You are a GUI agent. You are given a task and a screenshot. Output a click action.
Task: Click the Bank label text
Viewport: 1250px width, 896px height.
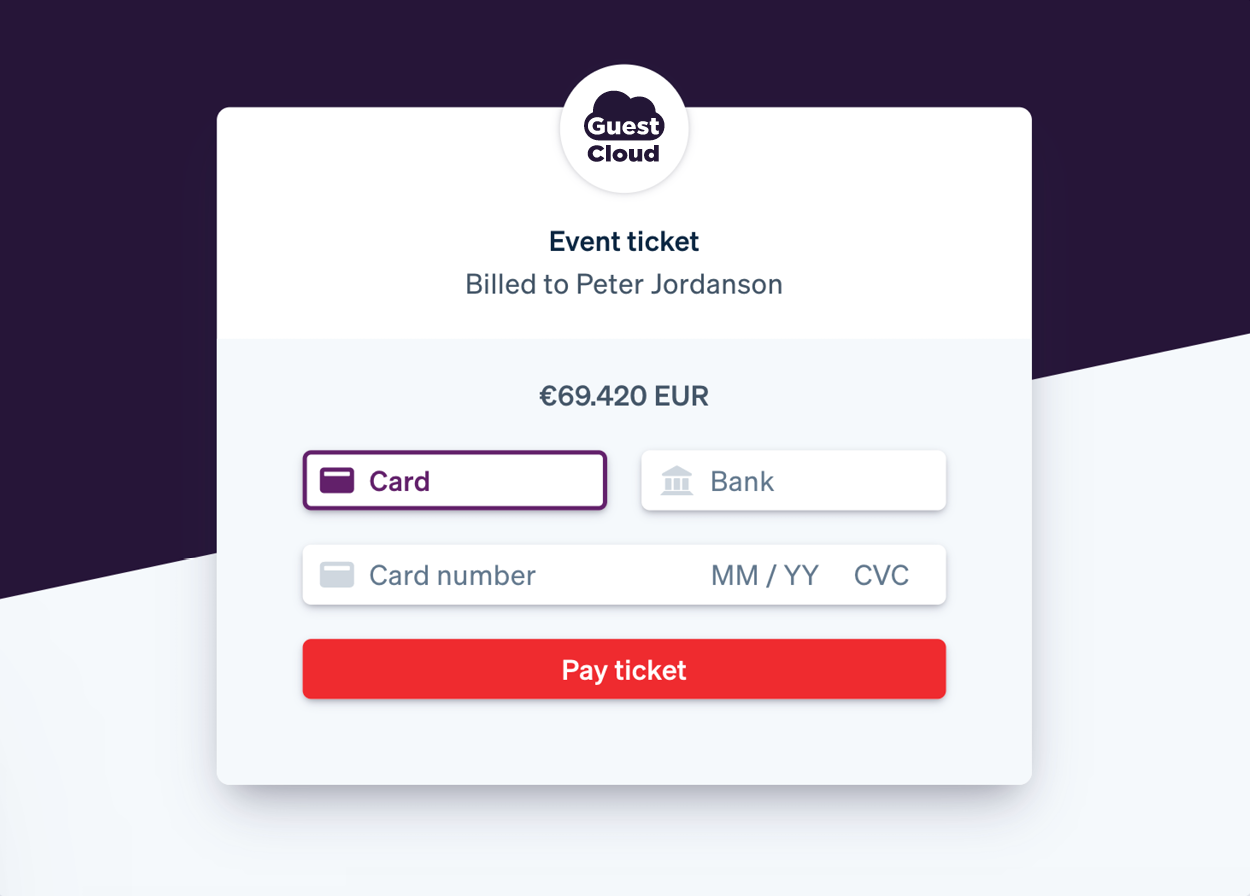742,481
